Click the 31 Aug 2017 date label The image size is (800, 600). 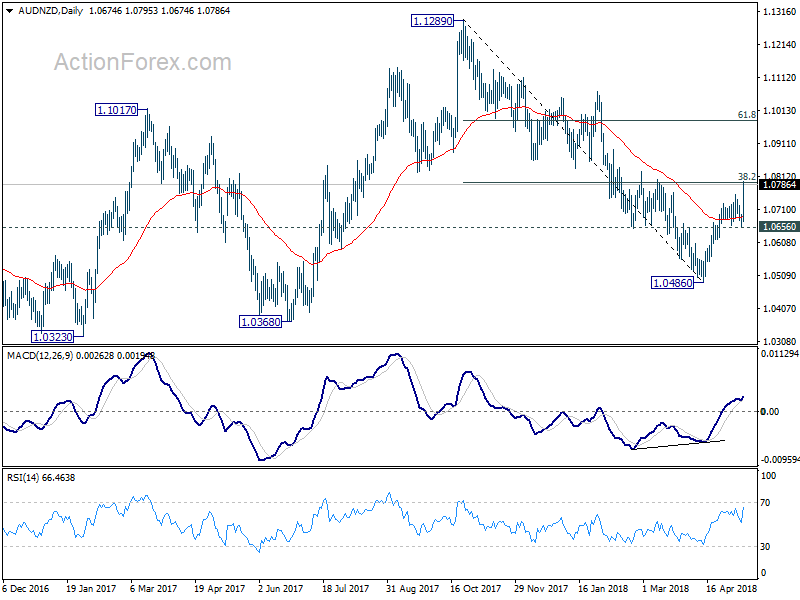point(412,589)
